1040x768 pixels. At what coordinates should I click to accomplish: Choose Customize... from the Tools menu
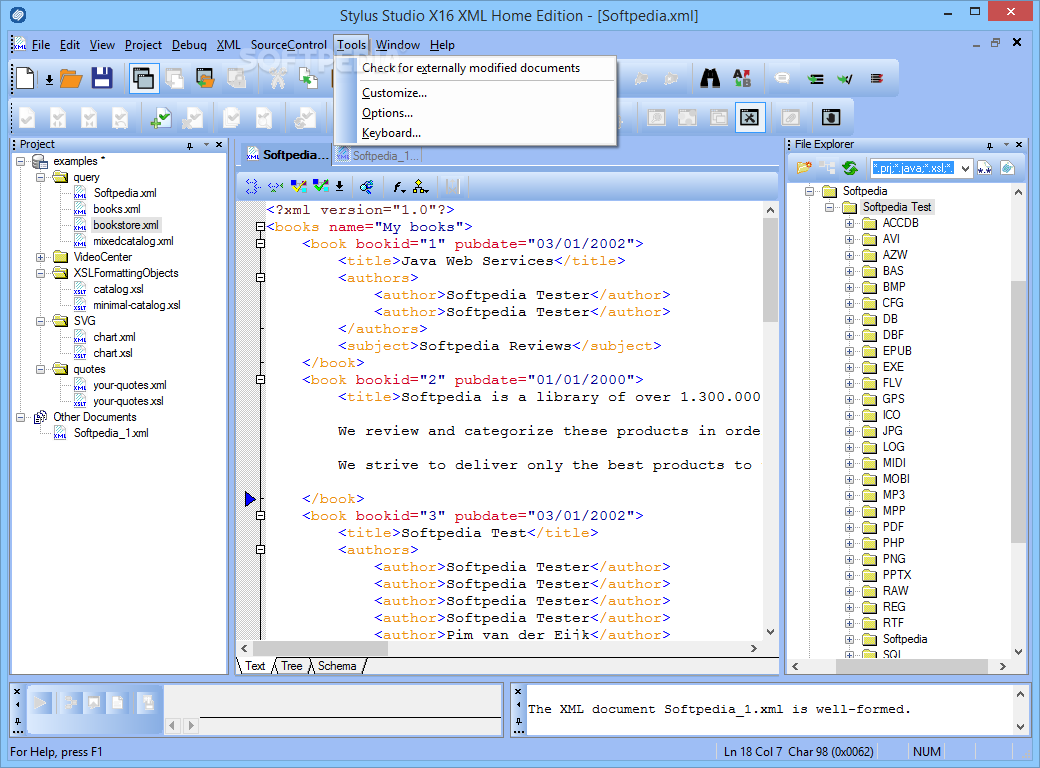tap(394, 94)
